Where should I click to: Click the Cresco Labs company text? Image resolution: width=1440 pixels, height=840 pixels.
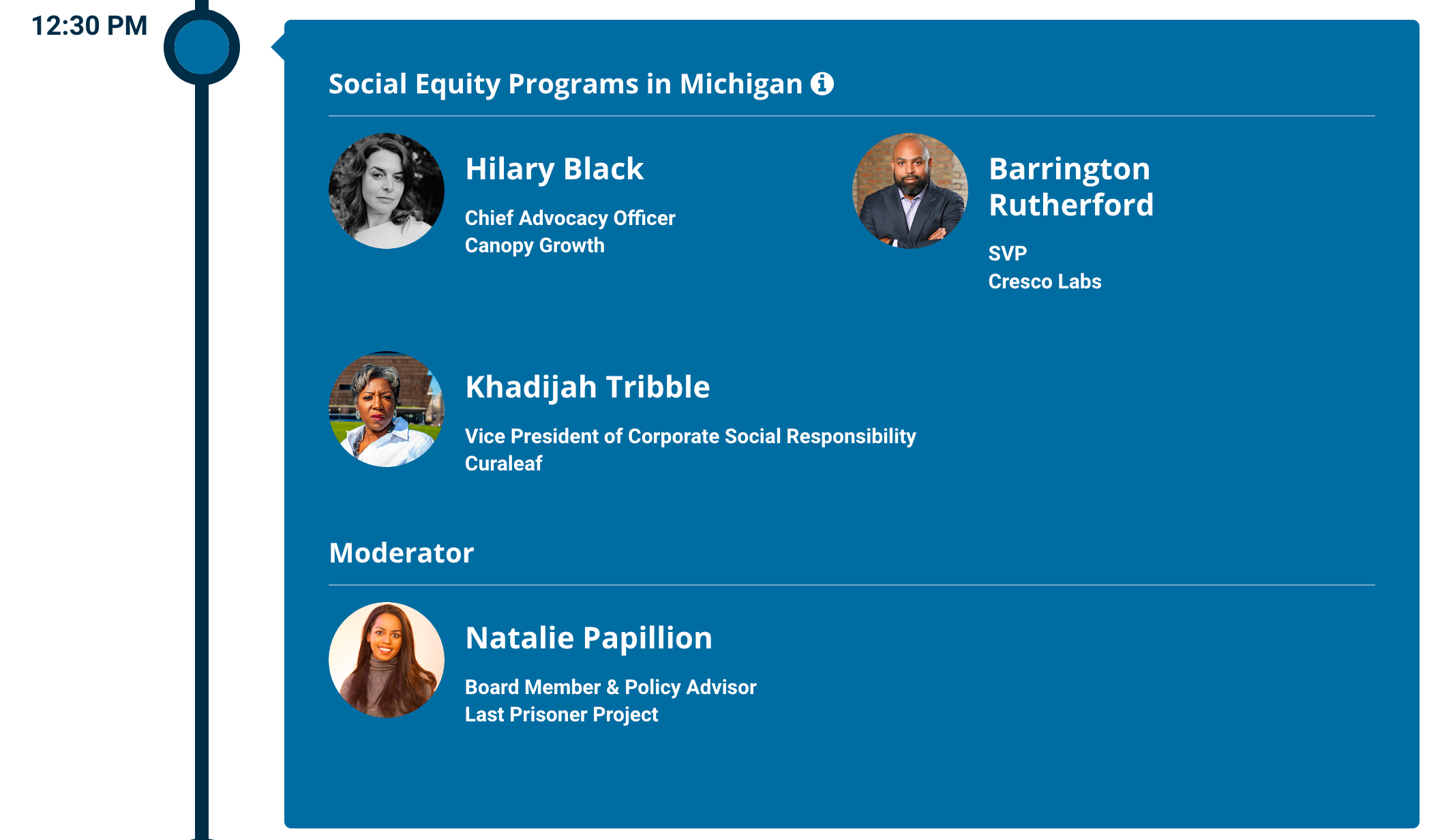coord(1045,281)
